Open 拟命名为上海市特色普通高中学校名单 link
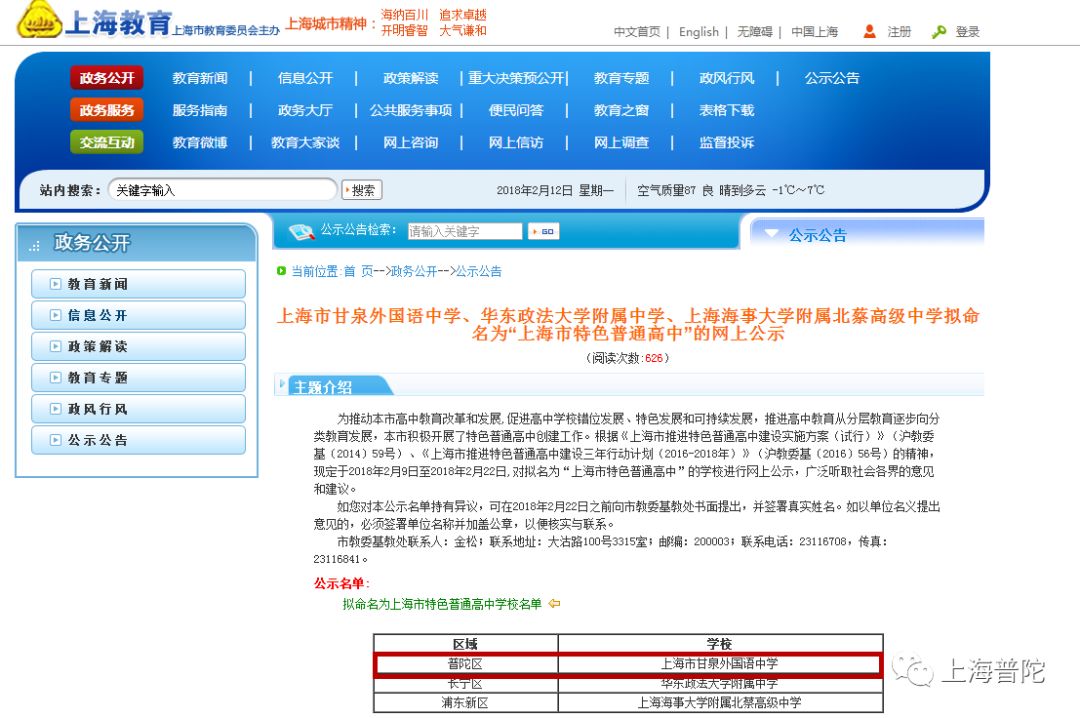The width and height of the screenshot is (1080, 718). tap(442, 604)
